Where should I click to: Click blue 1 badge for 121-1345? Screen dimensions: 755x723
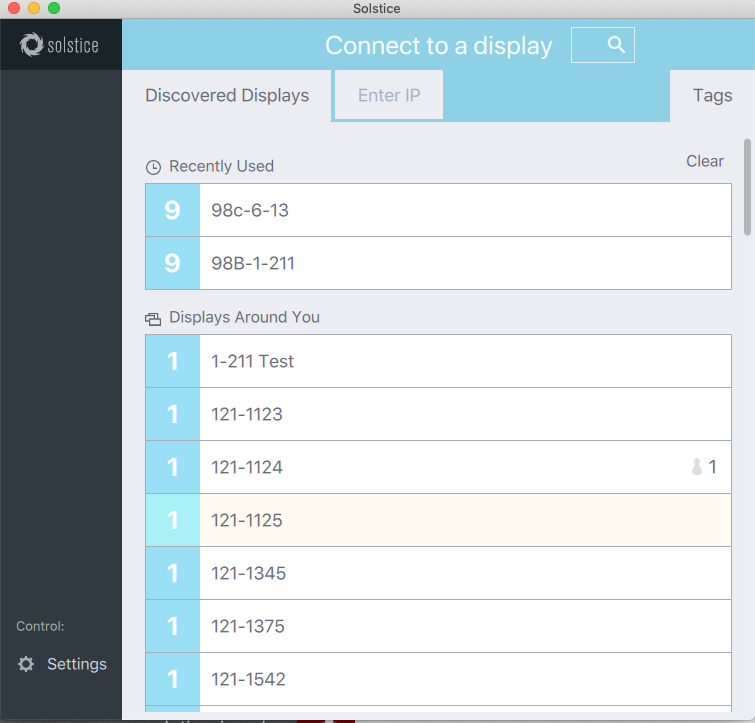click(172, 573)
